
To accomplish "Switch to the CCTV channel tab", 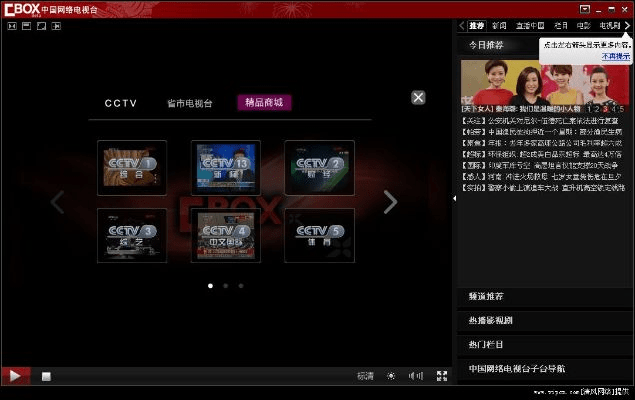I will [121, 103].
